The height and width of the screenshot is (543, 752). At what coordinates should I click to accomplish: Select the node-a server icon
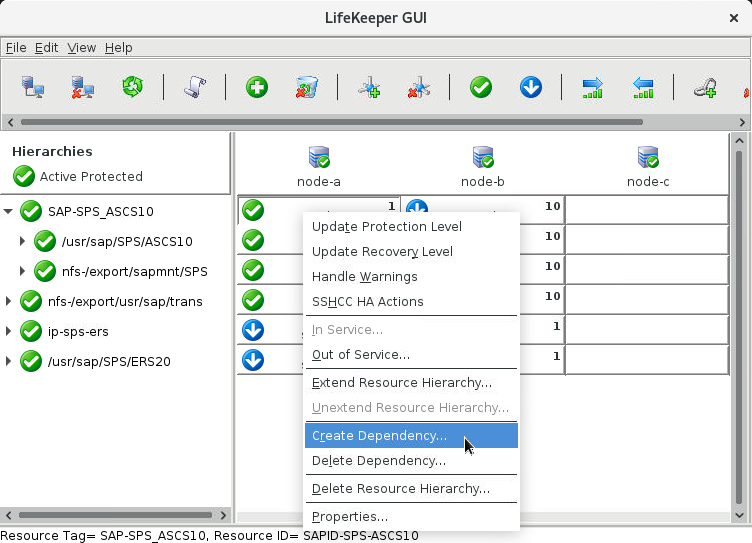319,157
